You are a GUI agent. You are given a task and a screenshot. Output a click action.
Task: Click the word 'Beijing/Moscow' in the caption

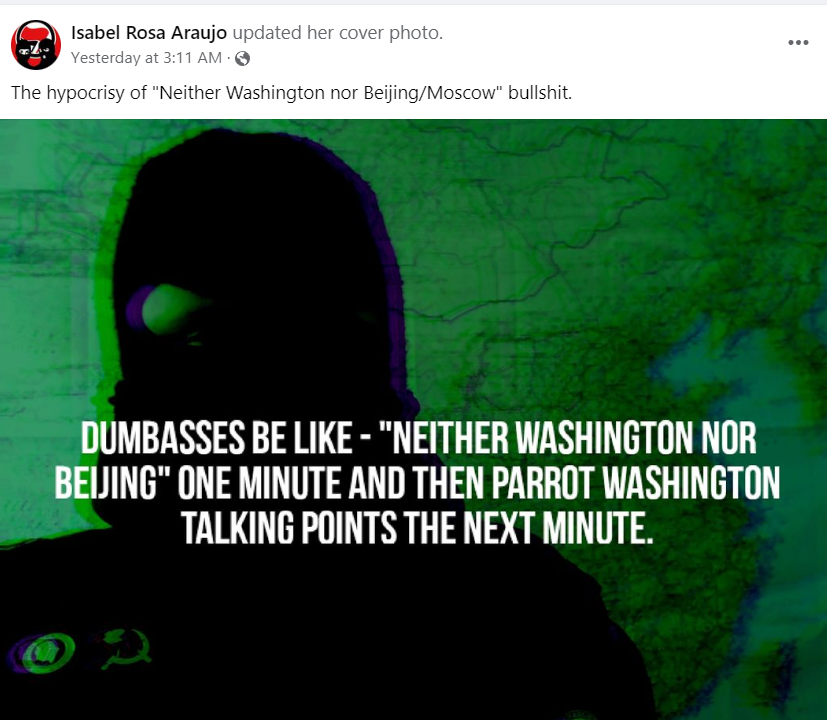430,93
